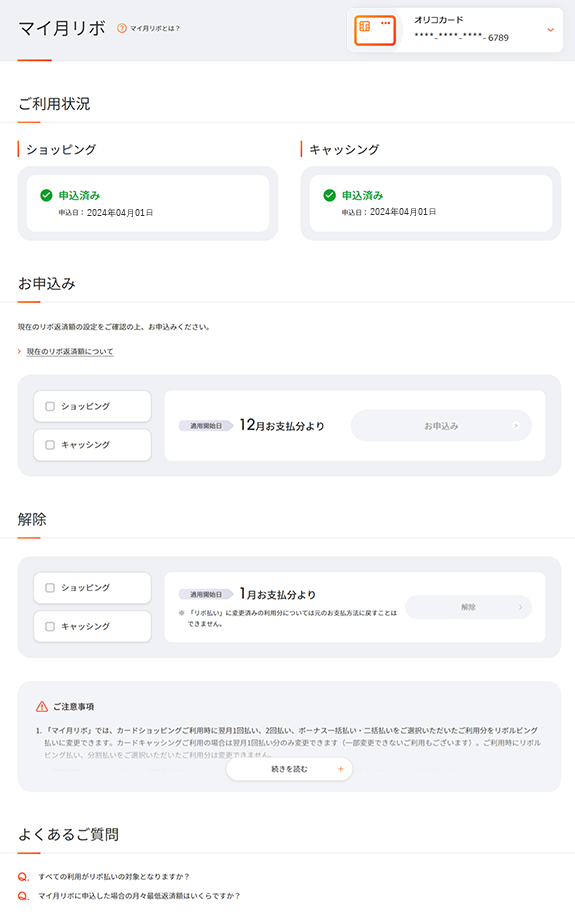Click the warning triangle beside ご注意事項
Viewport: 575px width, 923px height.
[x=42, y=706]
